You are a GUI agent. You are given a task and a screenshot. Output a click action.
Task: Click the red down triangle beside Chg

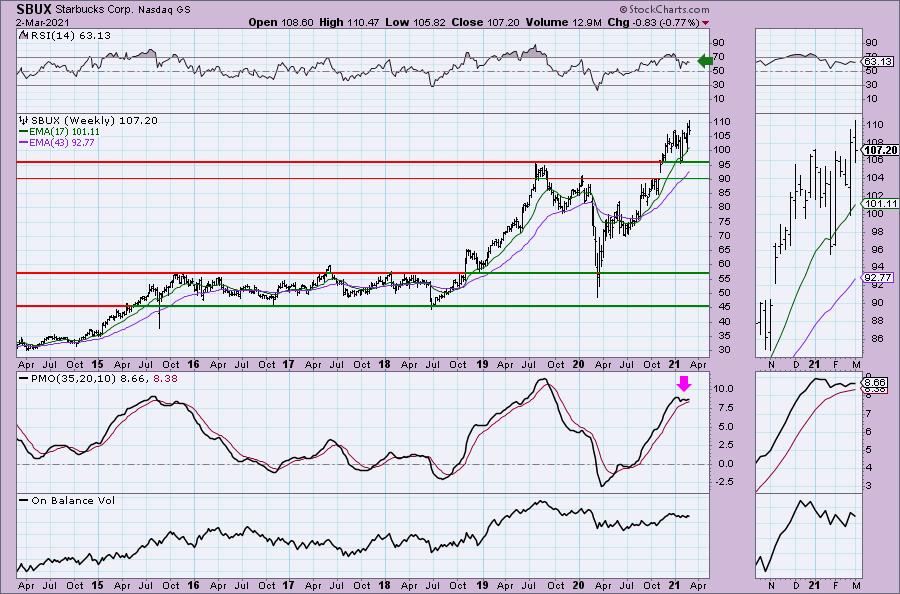click(705, 23)
